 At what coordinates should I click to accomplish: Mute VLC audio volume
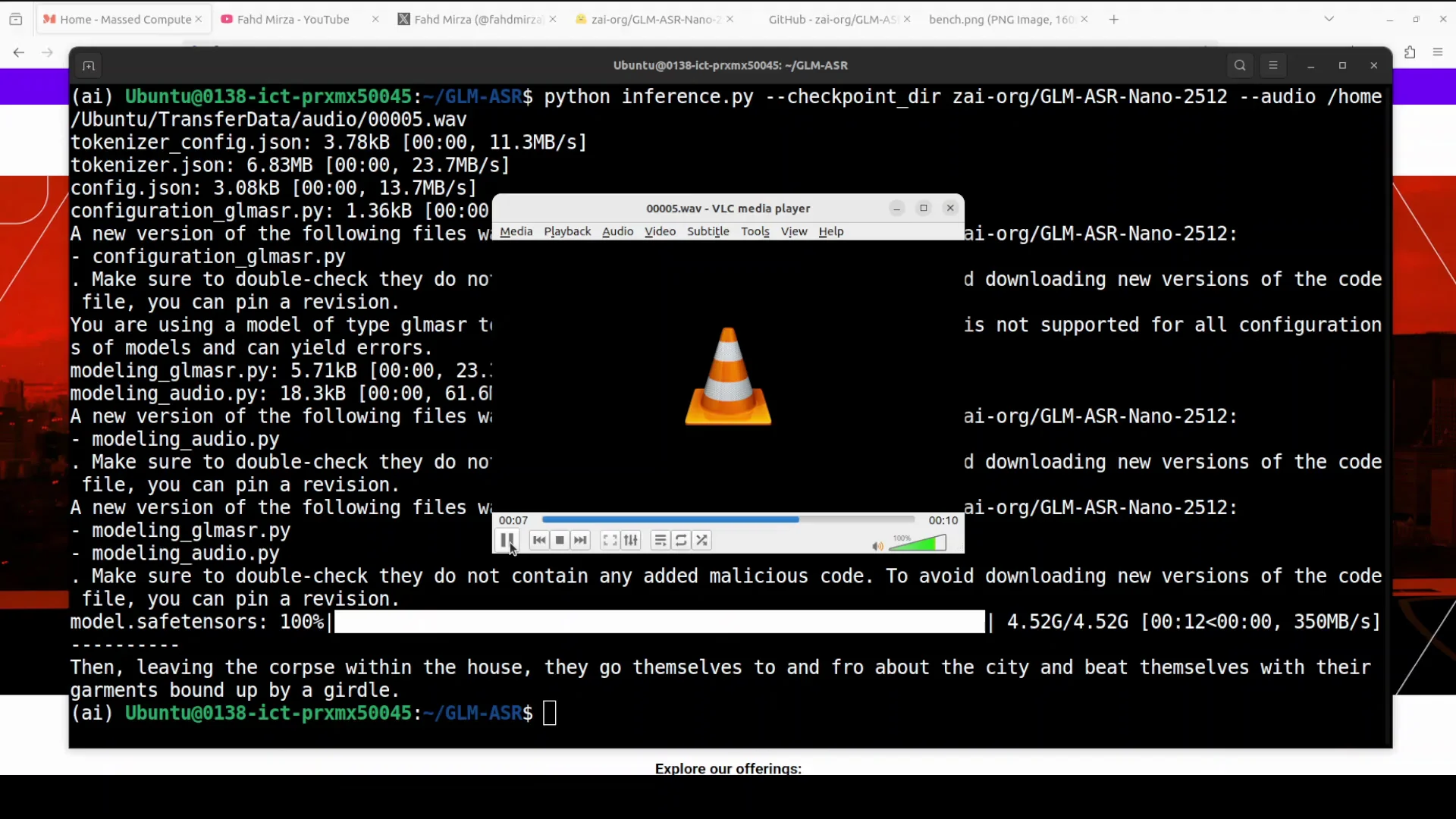coord(877,546)
